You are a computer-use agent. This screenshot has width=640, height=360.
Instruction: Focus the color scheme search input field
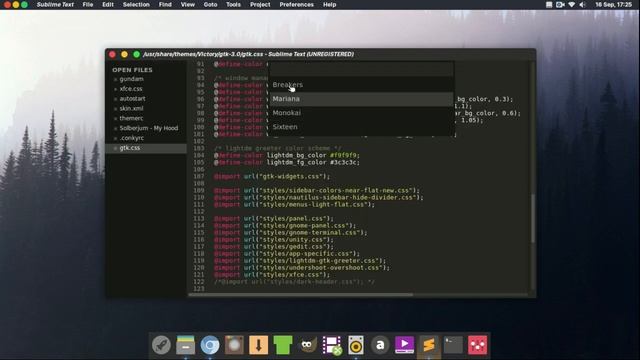coord(361,69)
